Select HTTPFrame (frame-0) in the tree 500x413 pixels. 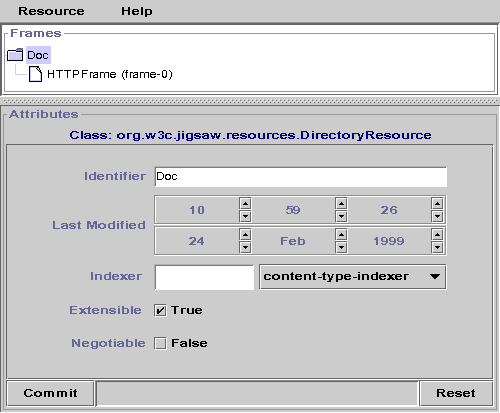point(110,74)
